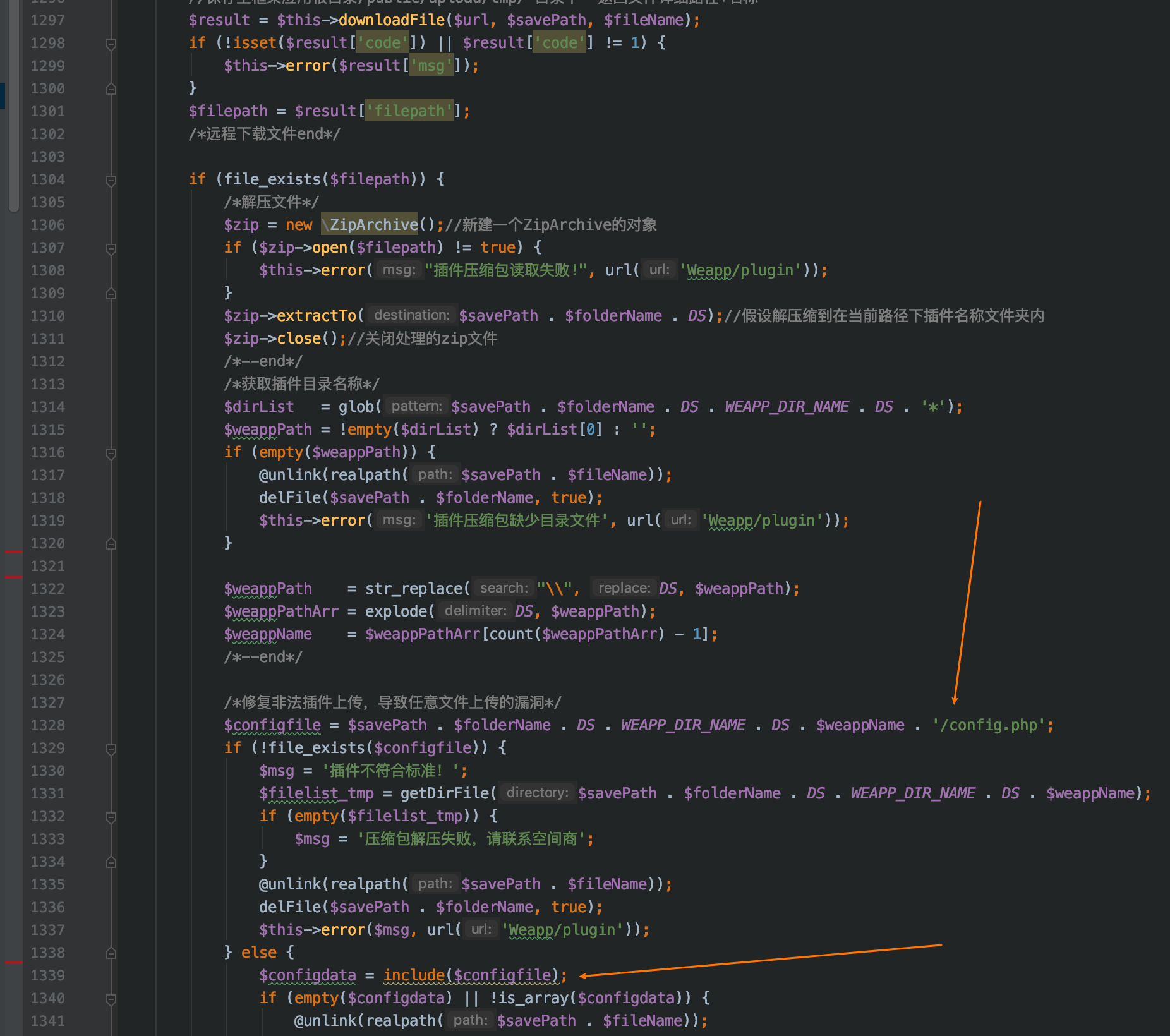Viewport: 1170px width, 1036px height.
Task: Click fold marker at else on line 1338
Action: coord(111,953)
